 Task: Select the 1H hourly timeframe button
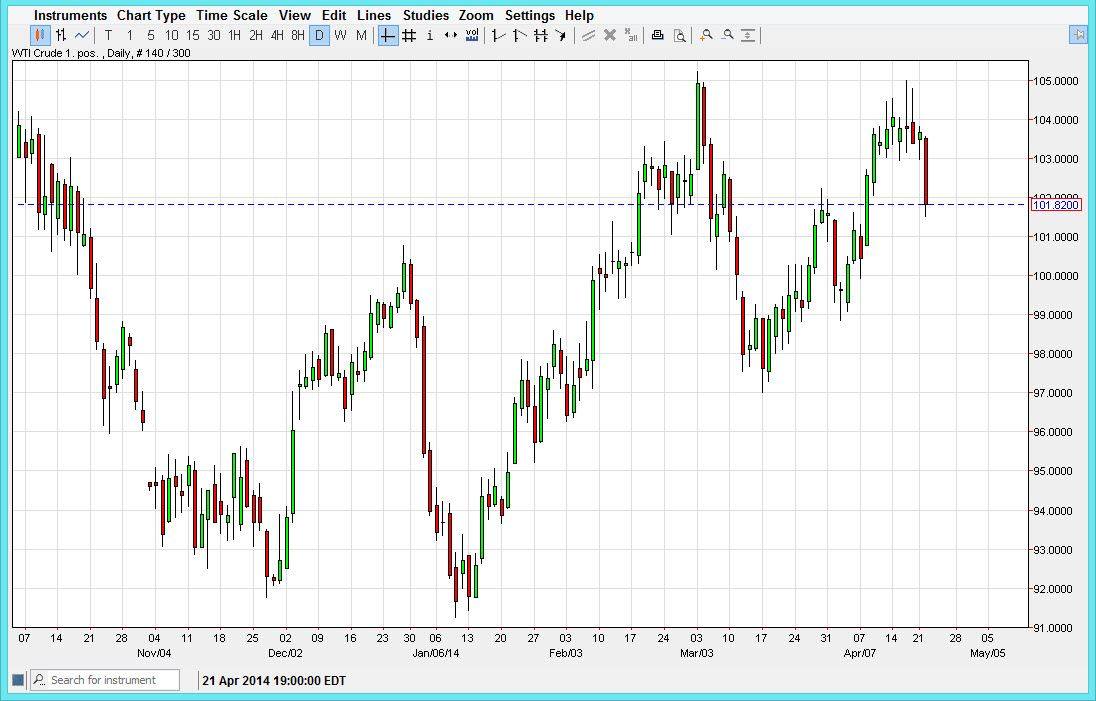(235, 35)
